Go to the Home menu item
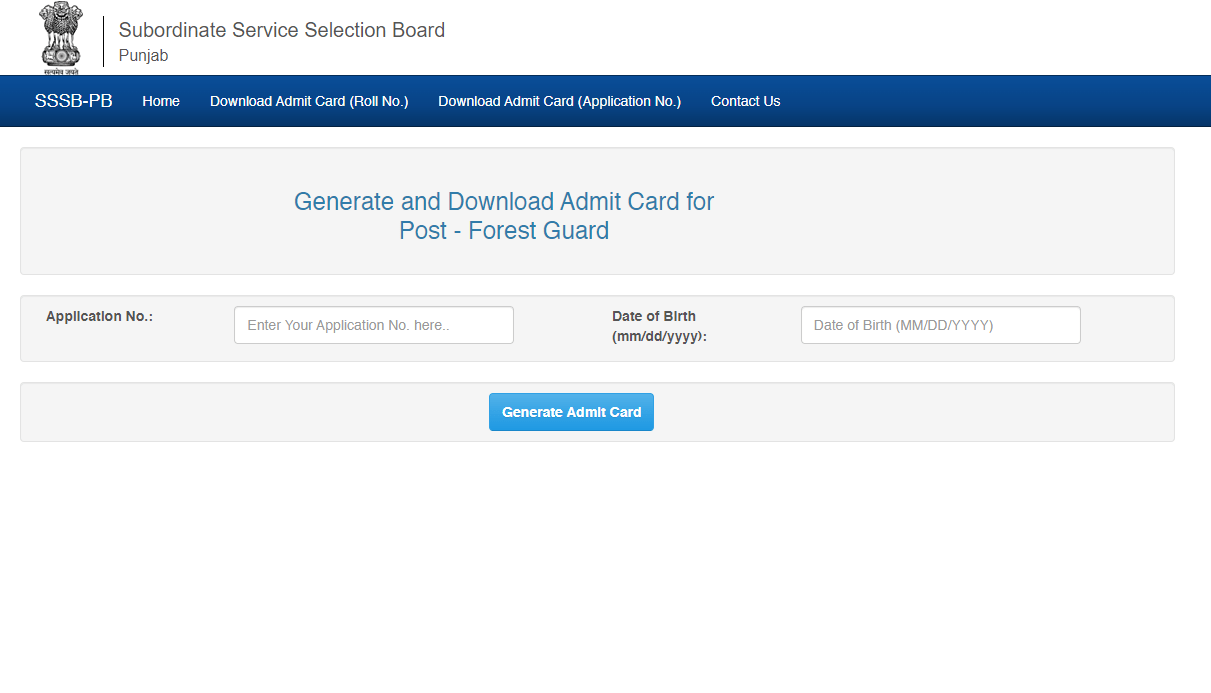Screen dimensions: 1211x693 click(161, 101)
